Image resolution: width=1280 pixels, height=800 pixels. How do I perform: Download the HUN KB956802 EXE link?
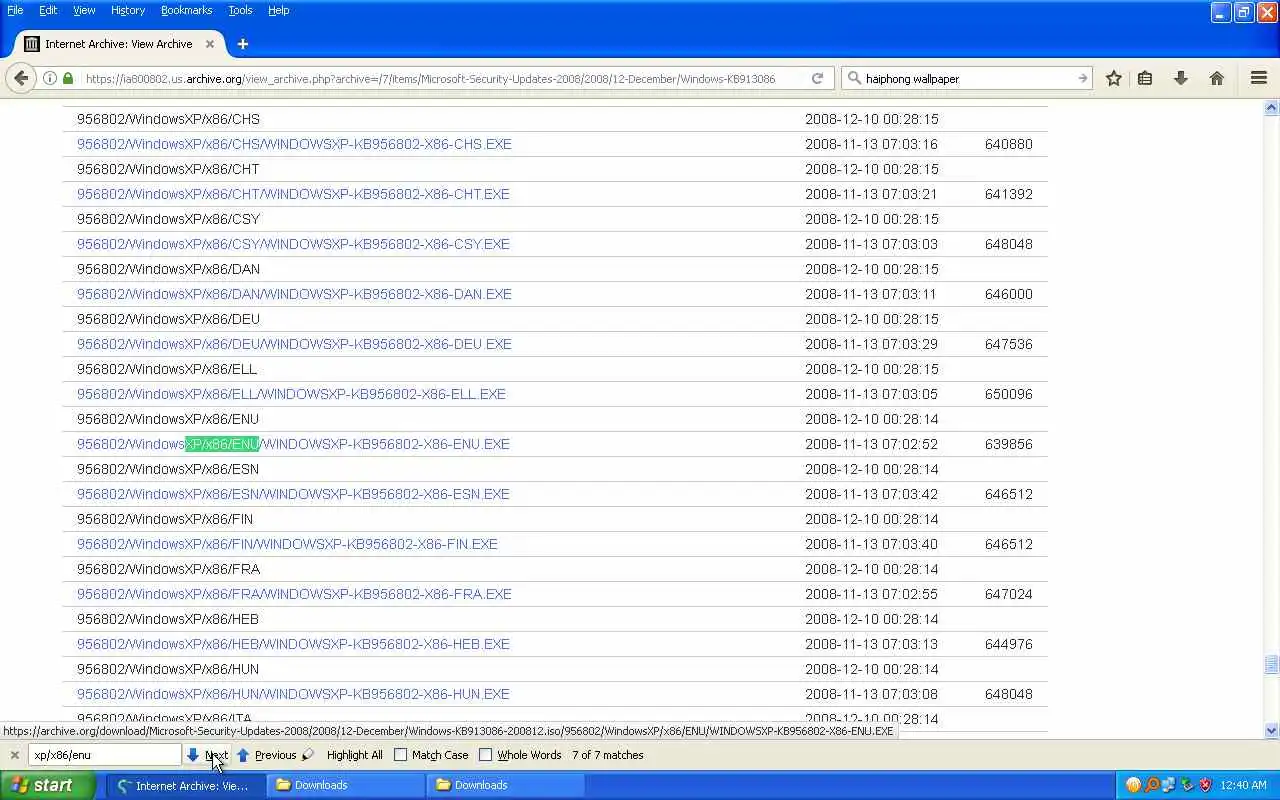click(x=293, y=694)
